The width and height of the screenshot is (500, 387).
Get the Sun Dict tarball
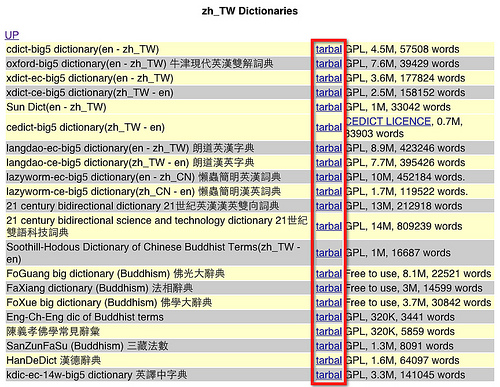(329, 107)
